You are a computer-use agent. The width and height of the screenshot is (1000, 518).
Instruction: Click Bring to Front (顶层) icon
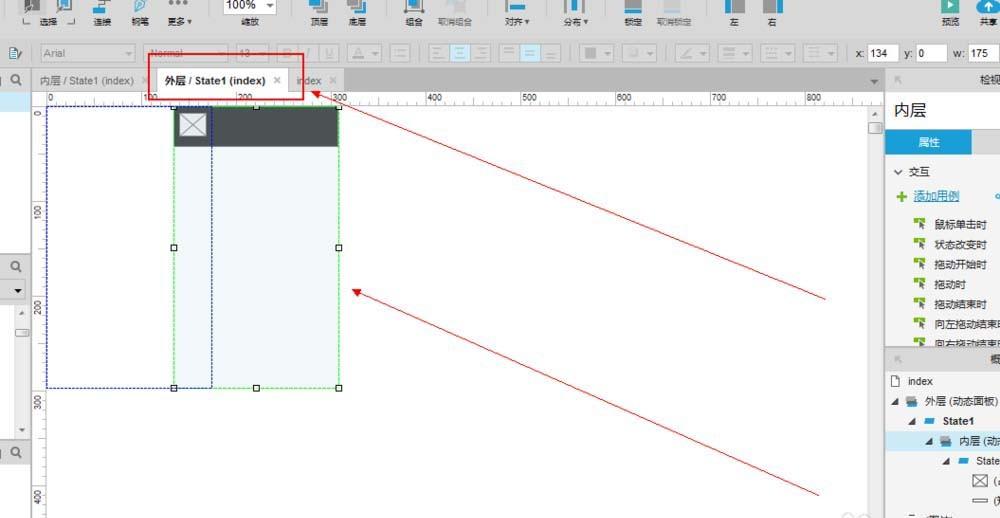click(318, 8)
